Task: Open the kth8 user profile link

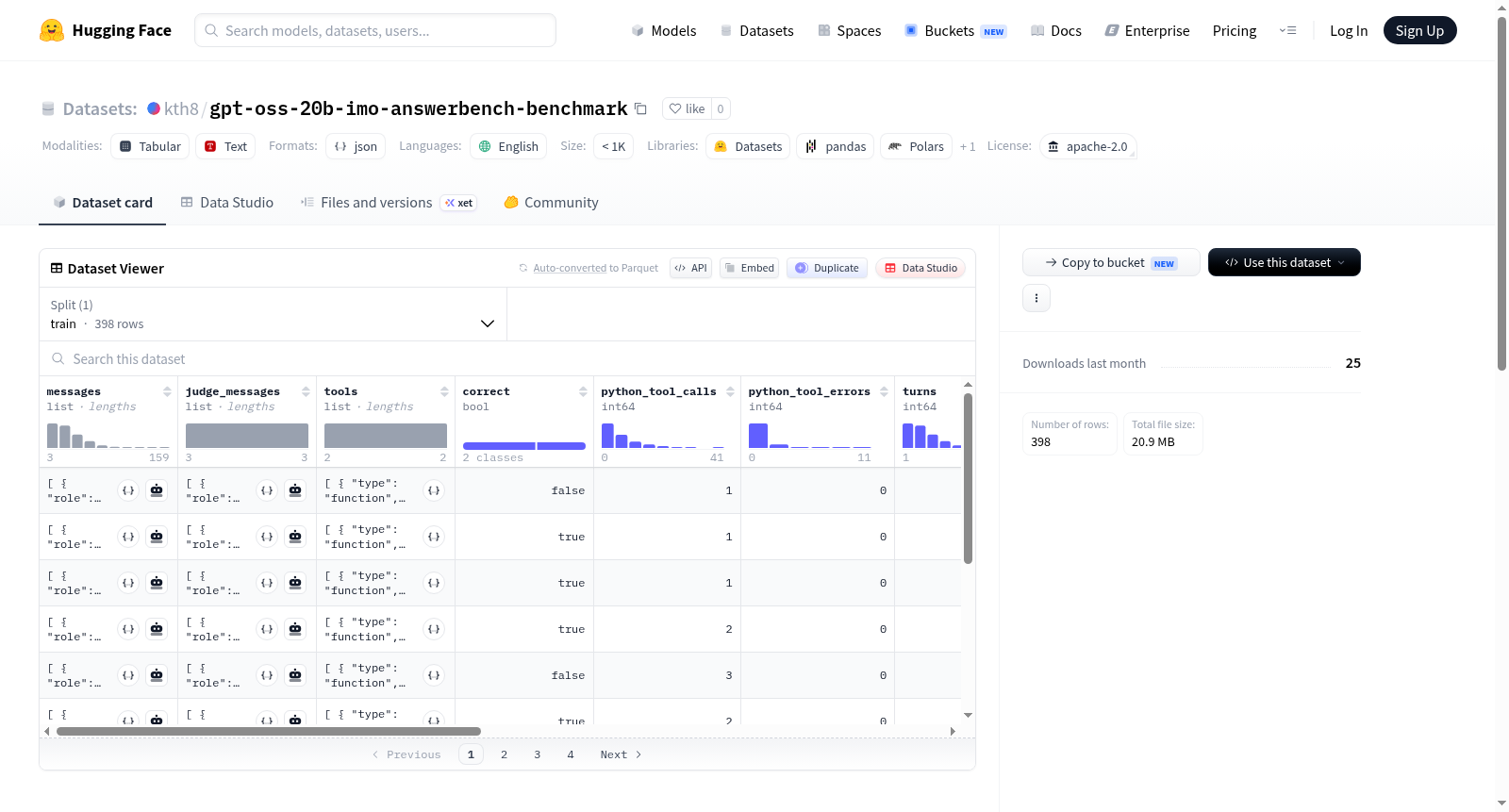Action: pos(181,108)
